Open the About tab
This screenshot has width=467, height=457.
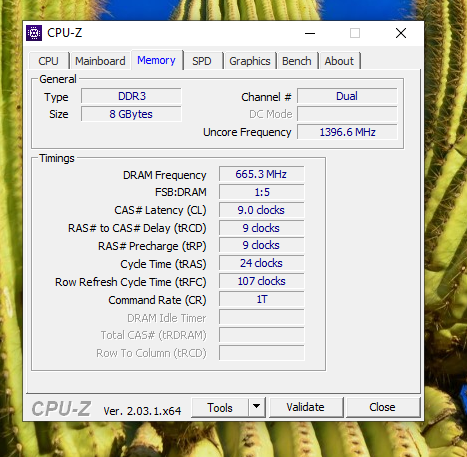tap(339, 61)
